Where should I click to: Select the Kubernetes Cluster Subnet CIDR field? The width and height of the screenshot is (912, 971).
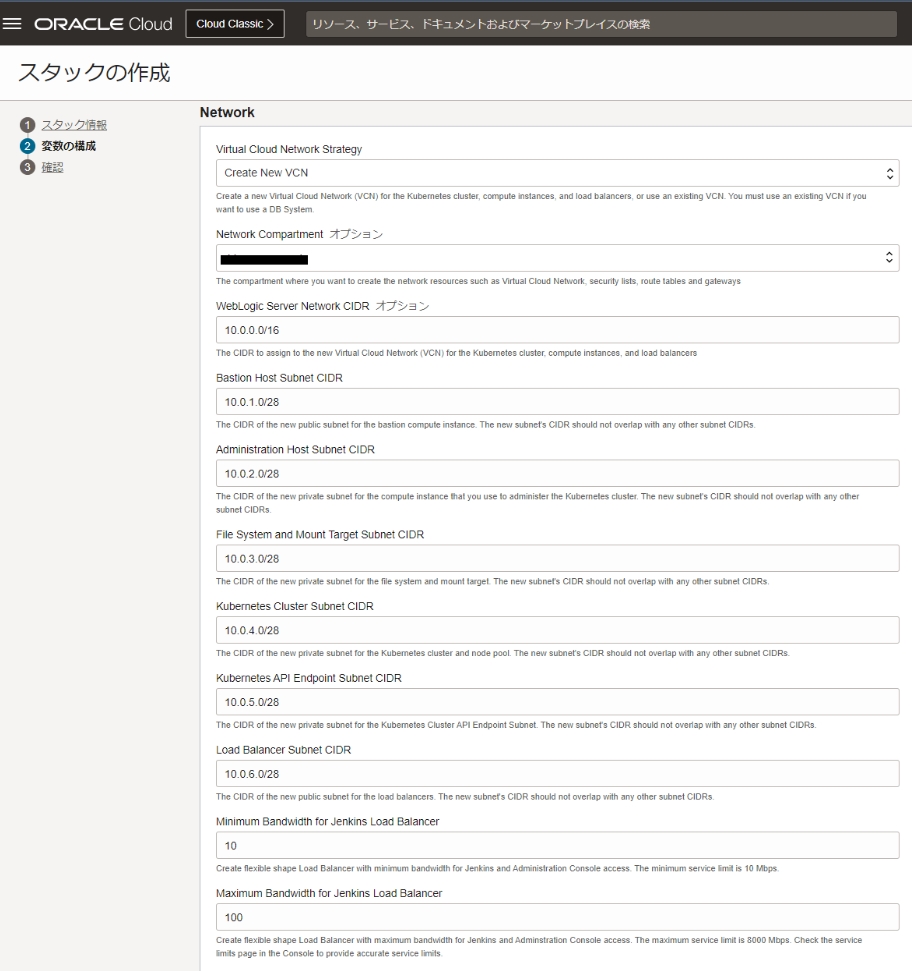(557, 630)
